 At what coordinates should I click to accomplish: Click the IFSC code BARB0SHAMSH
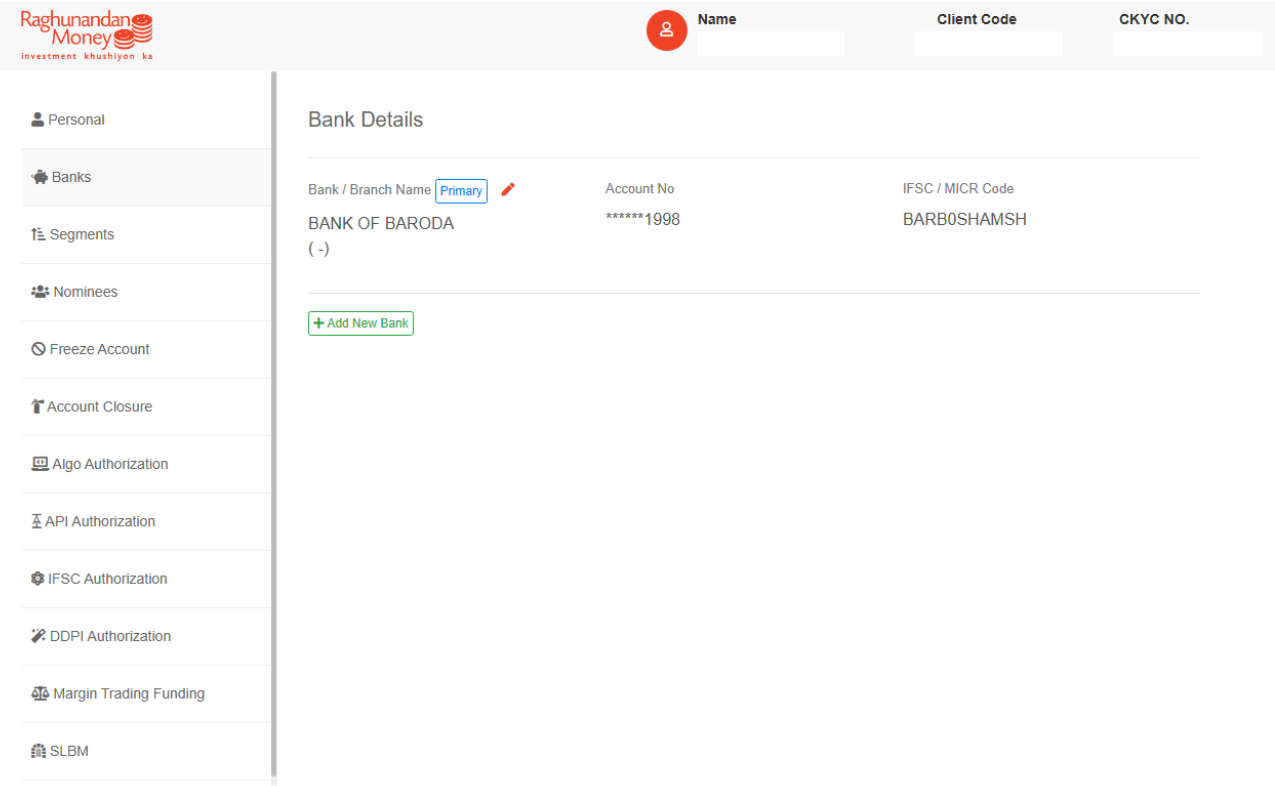965,219
